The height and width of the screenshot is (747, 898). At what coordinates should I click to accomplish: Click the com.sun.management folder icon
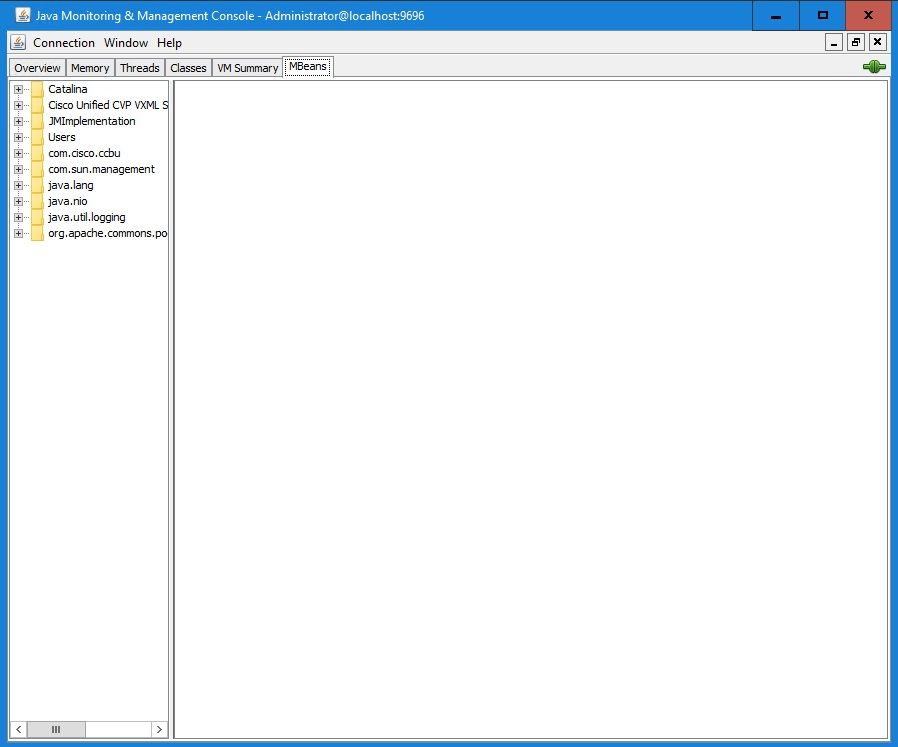click(x=37, y=169)
